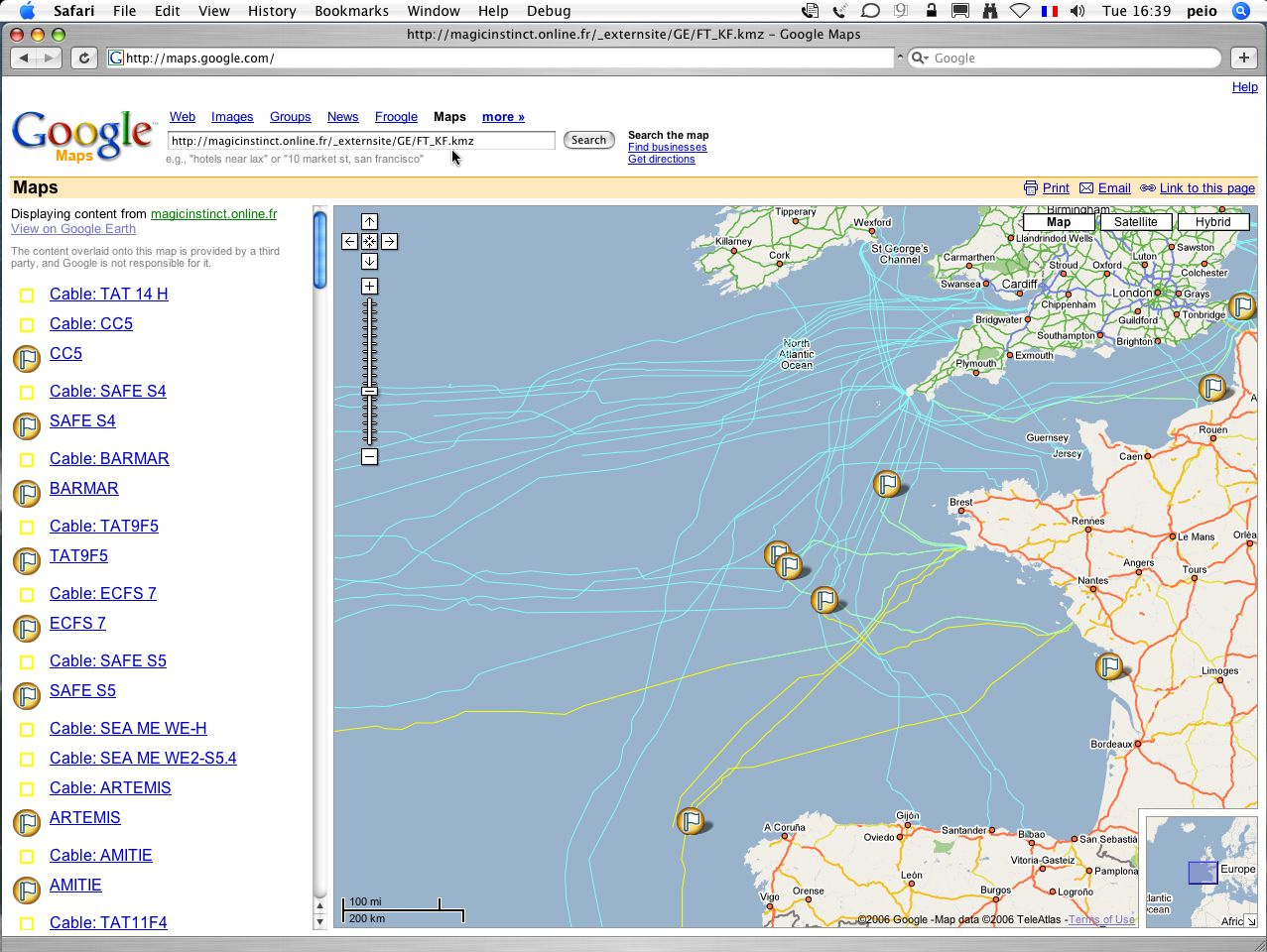Click the Google Maps search input field
This screenshot has width=1267, height=952.
tap(360, 141)
